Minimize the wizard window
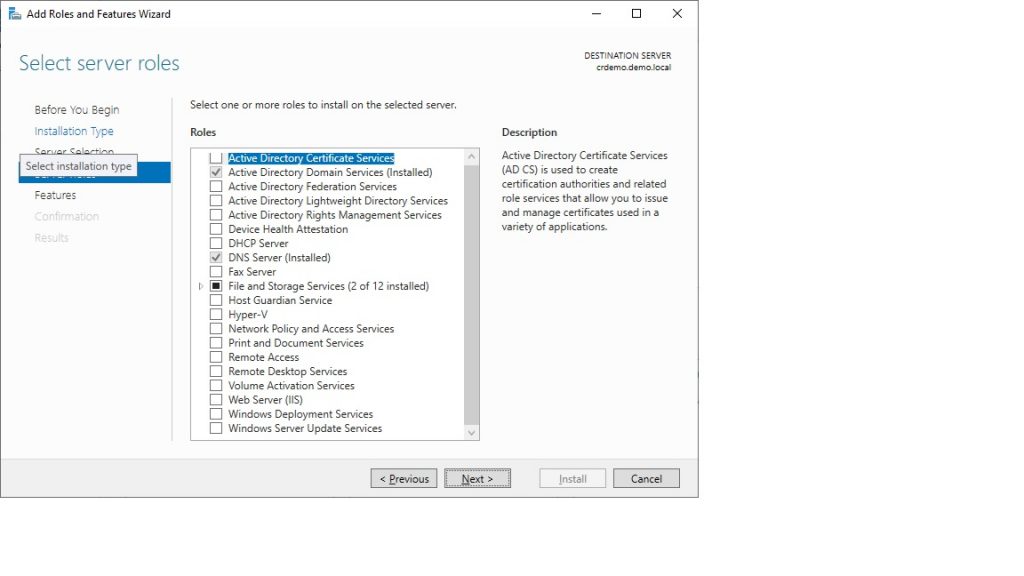The height and width of the screenshot is (576, 1024). (x=596, y=14)
